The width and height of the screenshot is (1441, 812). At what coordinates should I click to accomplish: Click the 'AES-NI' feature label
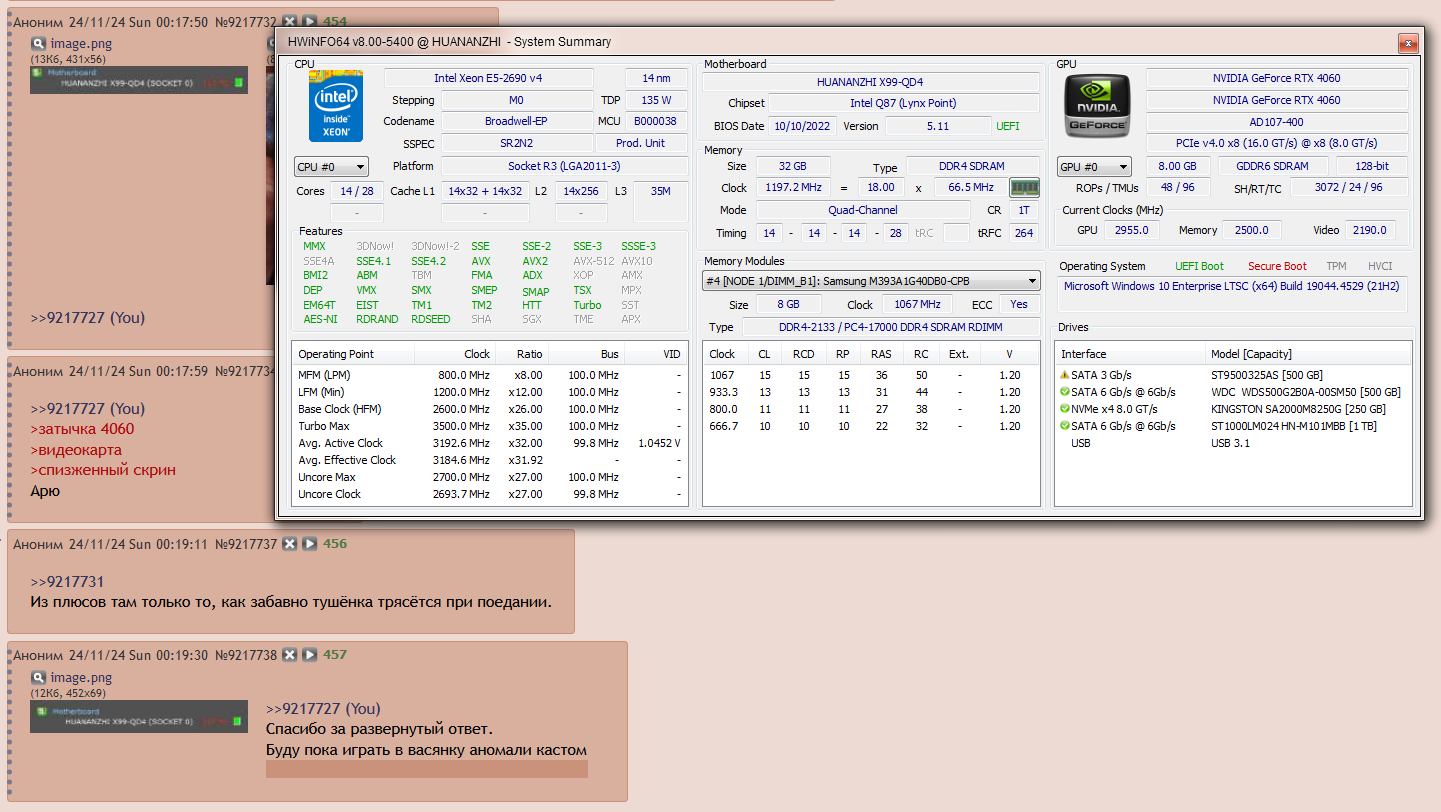(321, 319)
